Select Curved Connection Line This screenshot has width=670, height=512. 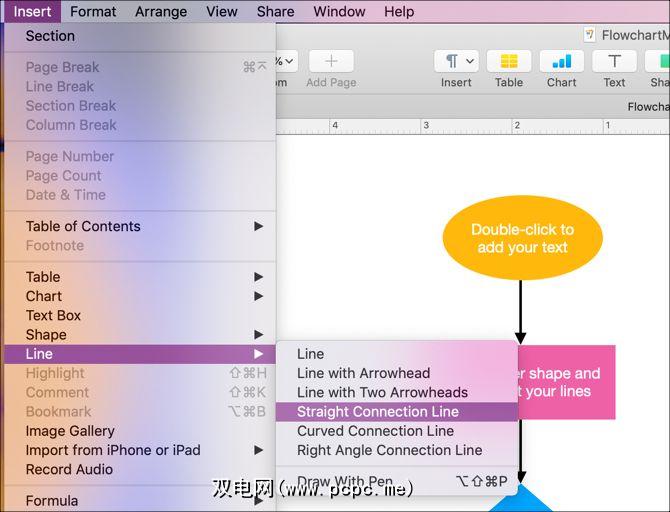[x=397, y=431]
